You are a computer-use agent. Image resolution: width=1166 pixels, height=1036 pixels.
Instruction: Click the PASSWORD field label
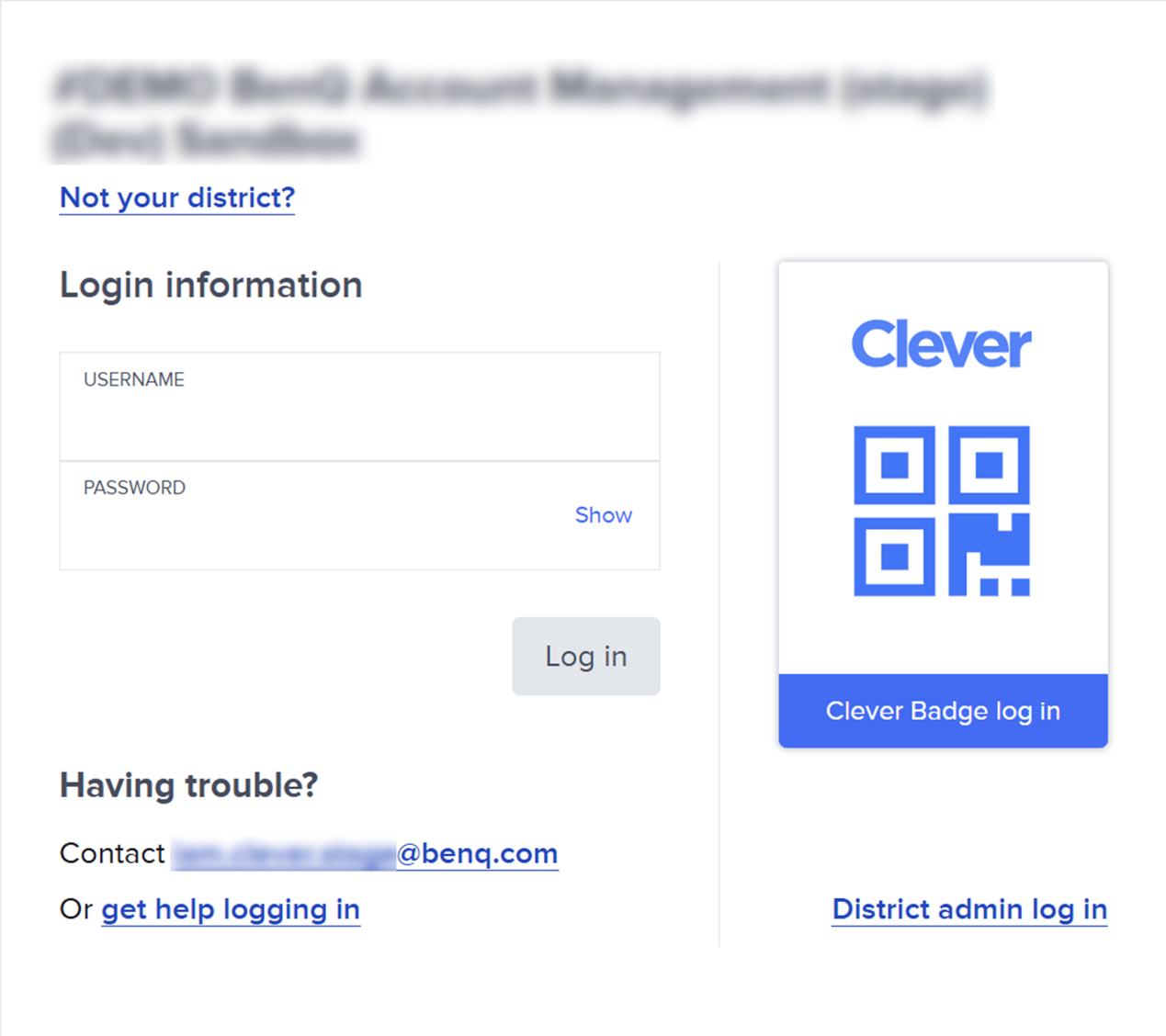point(134,488)
